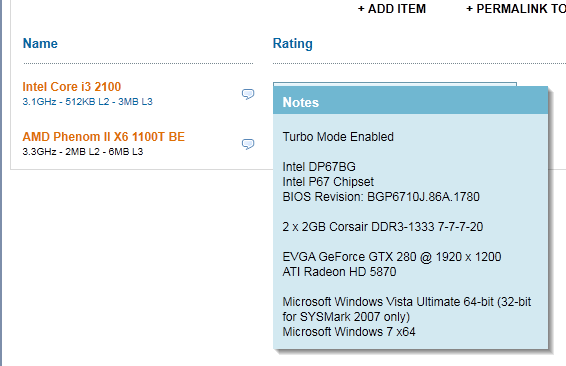Open the AMD Phenom II X6 1100T BE link
Screen dimensions: 566x366
coord(104,137)
